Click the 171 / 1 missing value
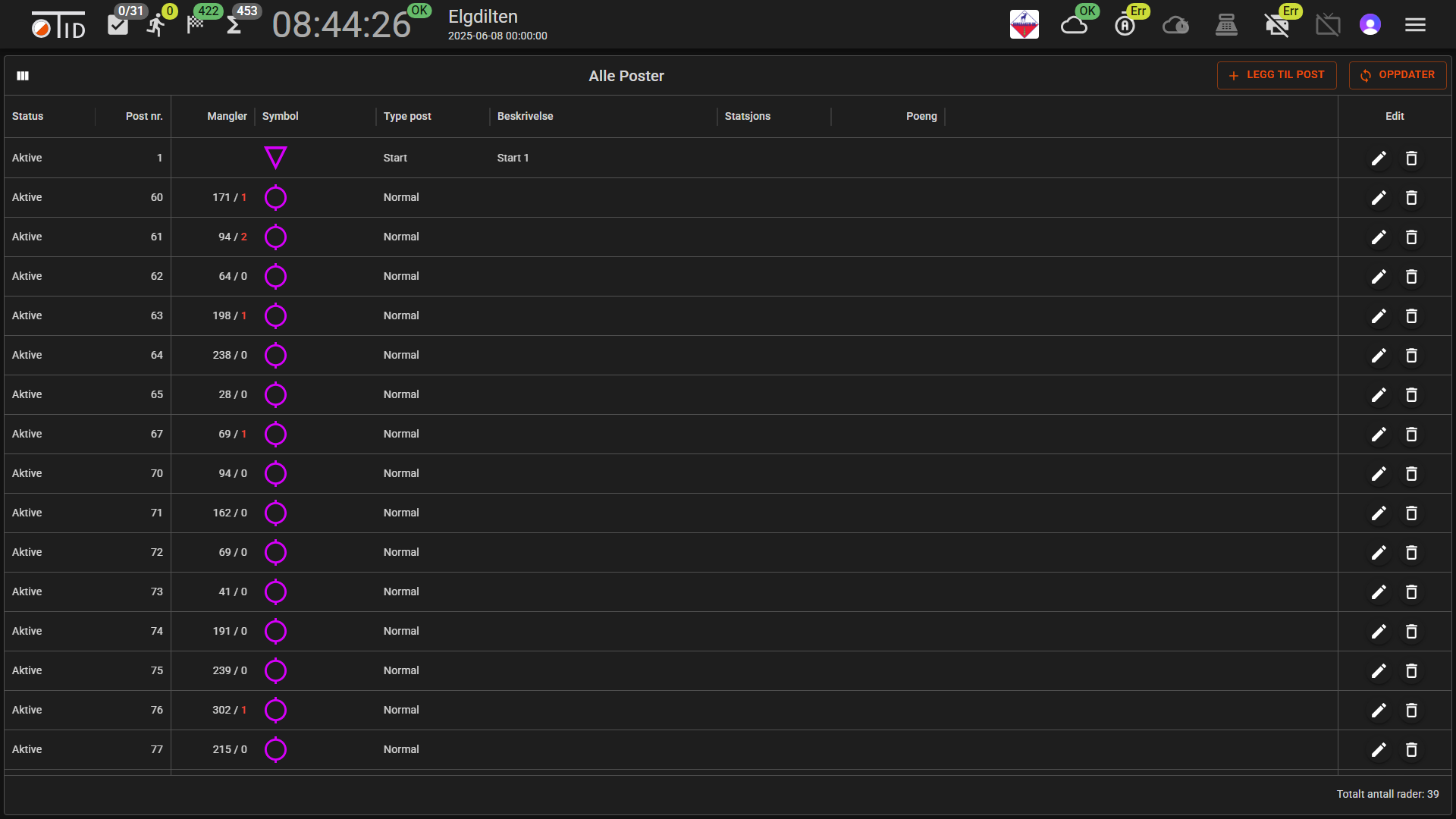Screen dimensions: 1456x819 point(230,197)
